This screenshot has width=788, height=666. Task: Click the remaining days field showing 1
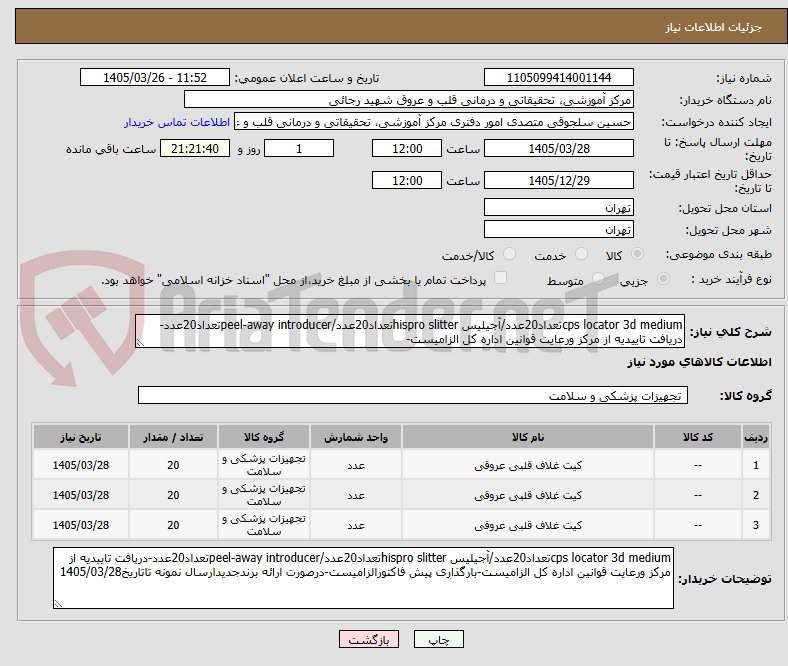tap(299, 148)
